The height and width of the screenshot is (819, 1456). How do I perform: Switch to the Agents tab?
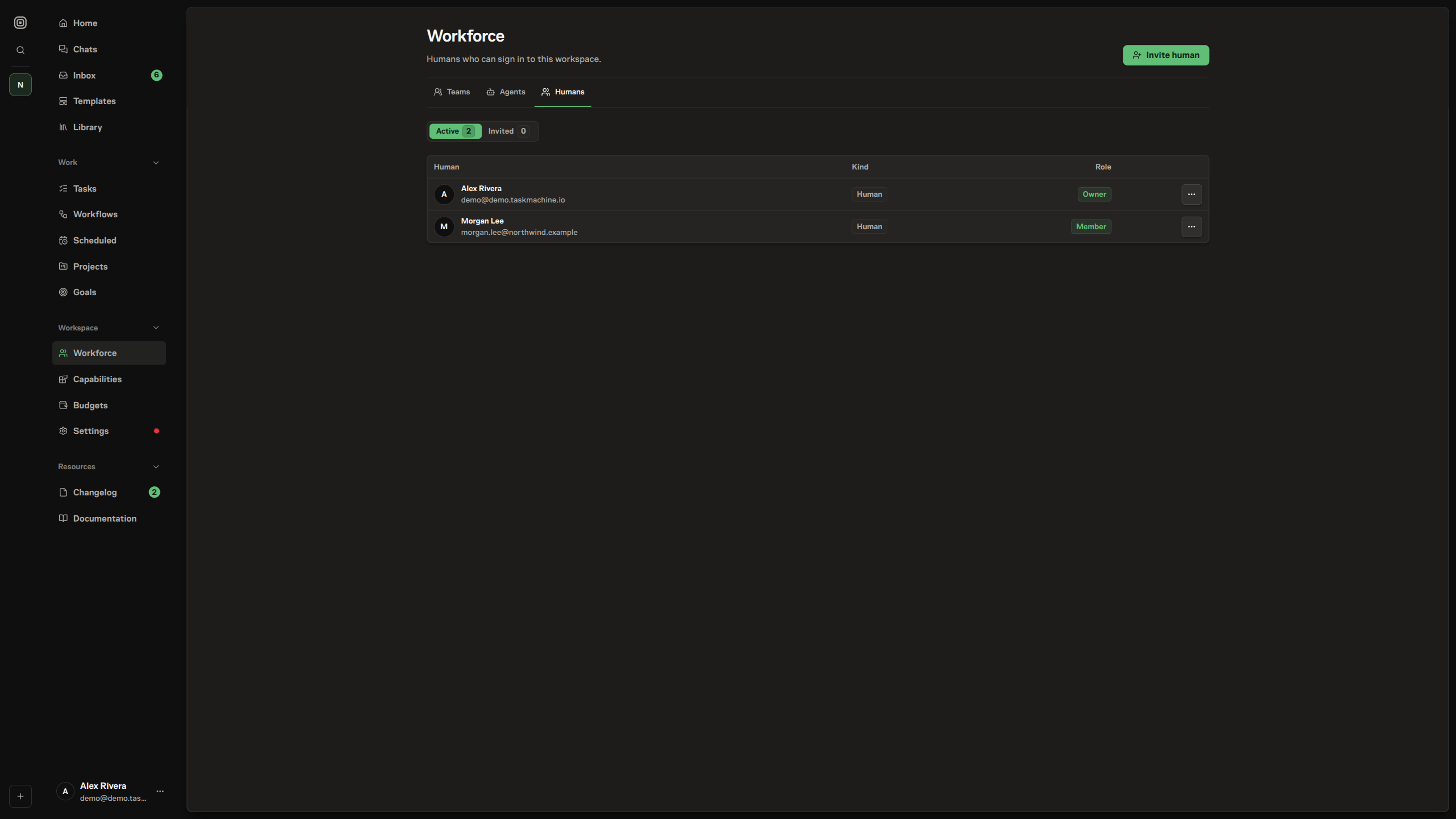pyautogui.click(x=506, y=92)
